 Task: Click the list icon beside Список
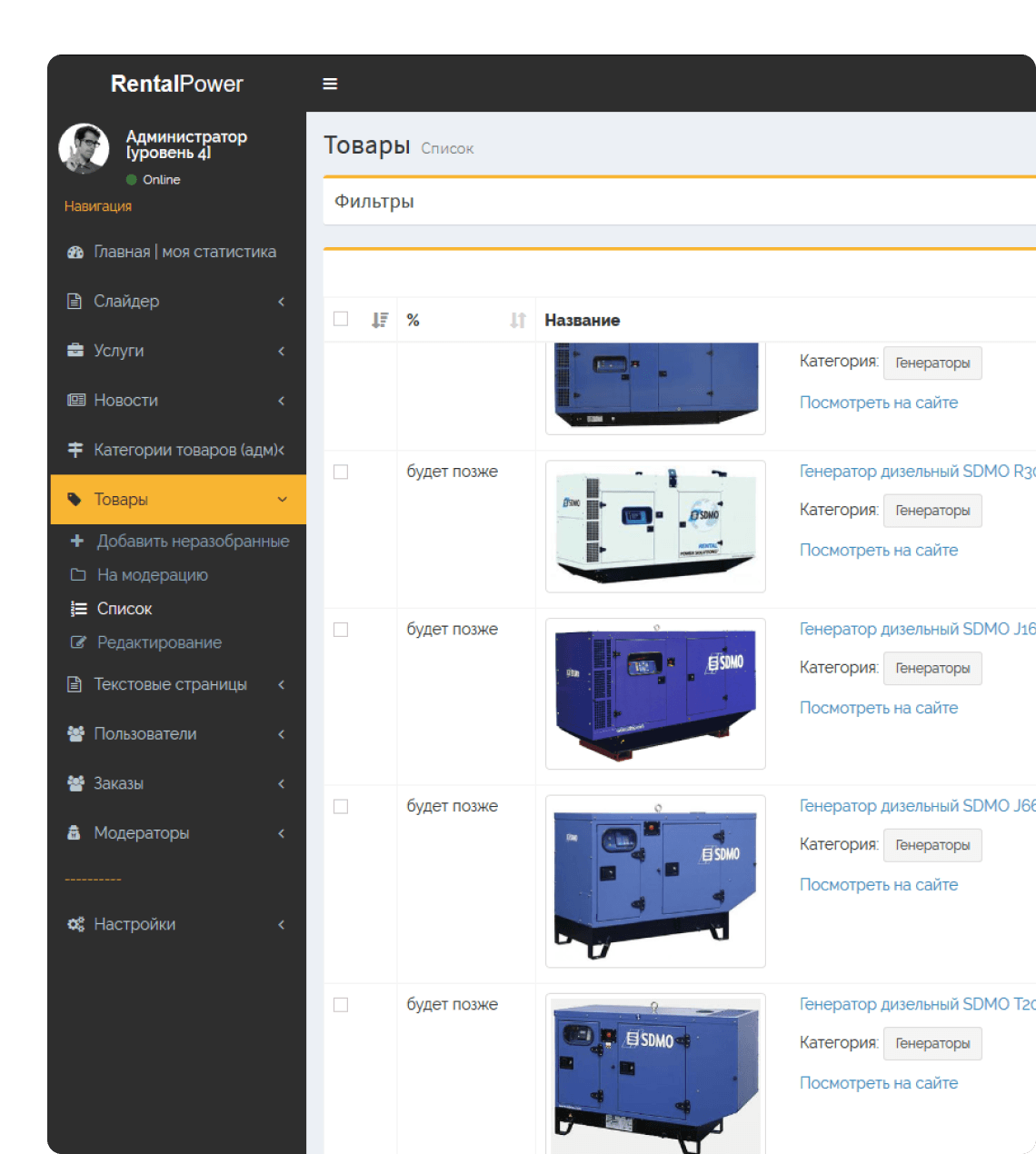coord(79,609)
